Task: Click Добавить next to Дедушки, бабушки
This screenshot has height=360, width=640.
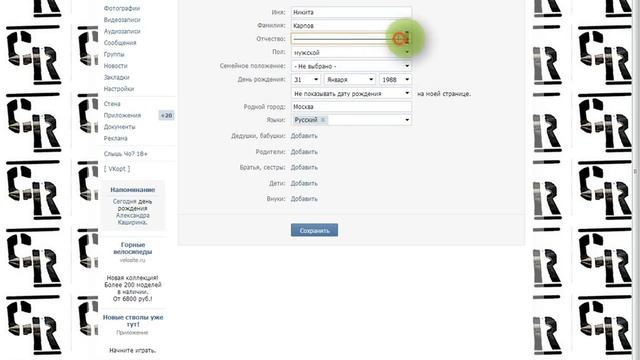Action: click(304, 136)
